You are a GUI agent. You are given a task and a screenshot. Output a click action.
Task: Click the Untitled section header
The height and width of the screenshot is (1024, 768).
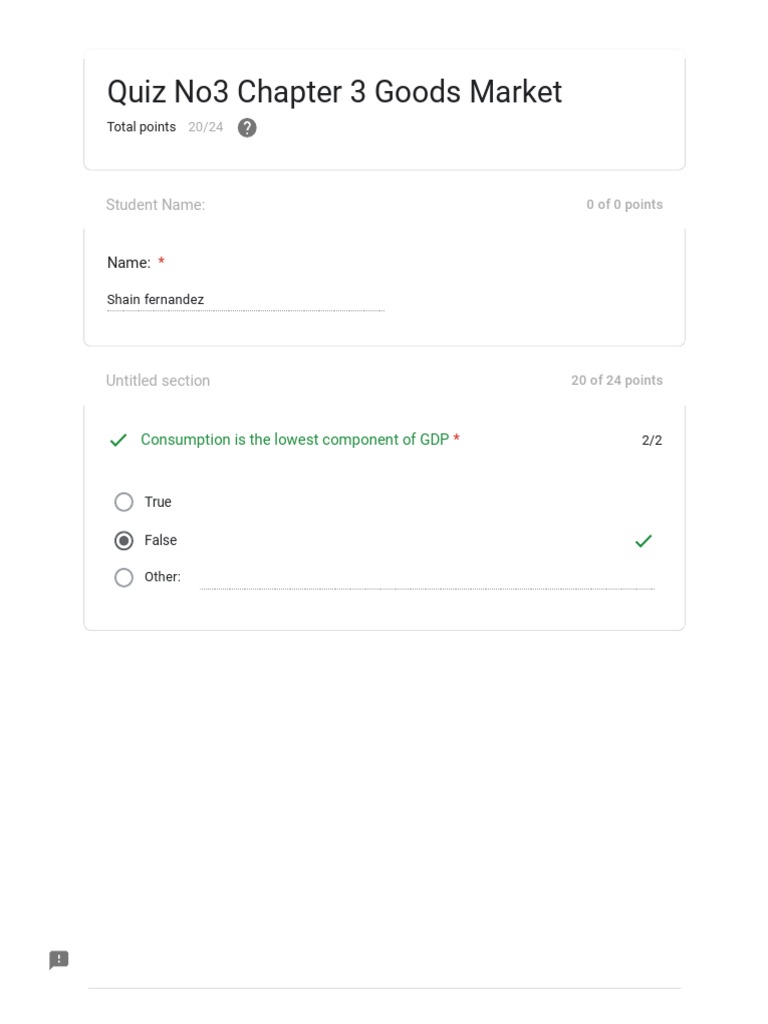(158, 381)
